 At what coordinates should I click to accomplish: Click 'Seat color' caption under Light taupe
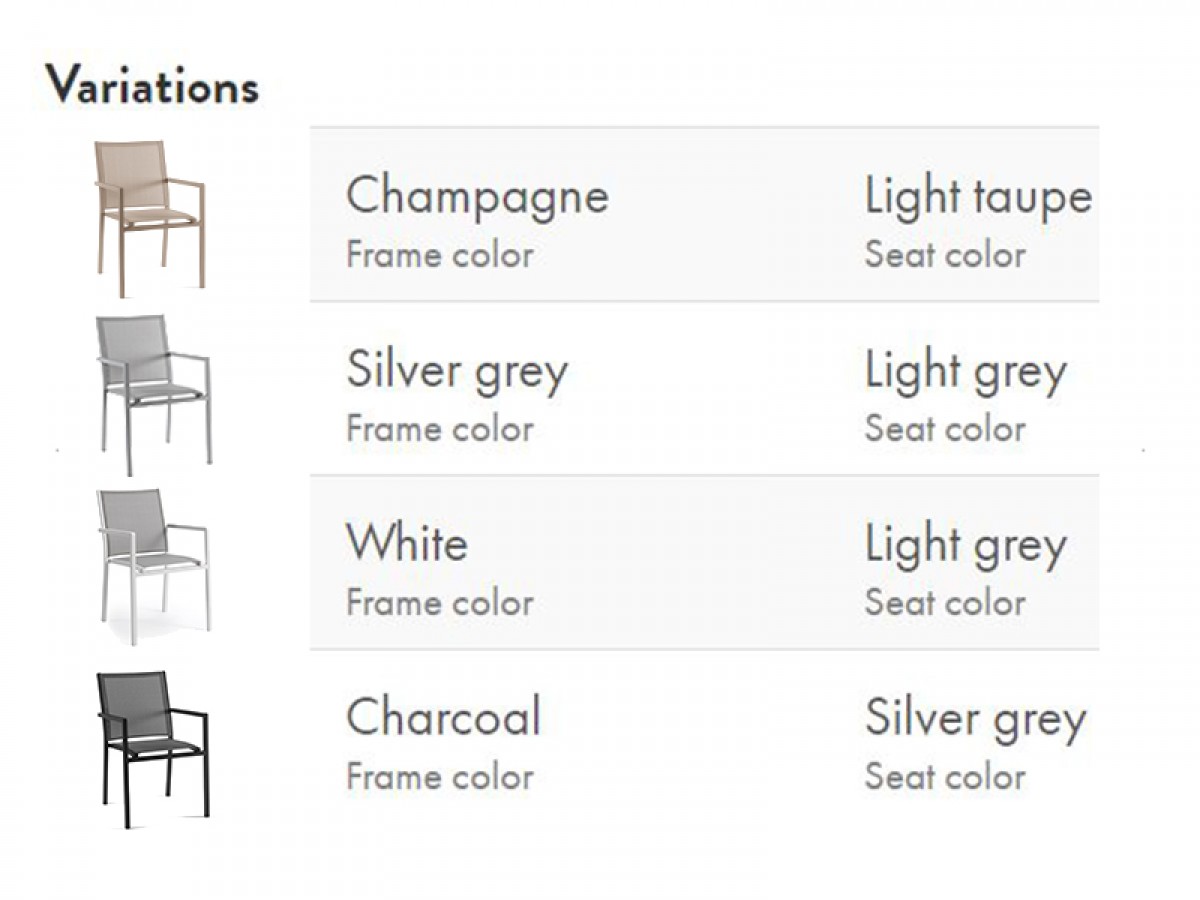tap(945, 255)
